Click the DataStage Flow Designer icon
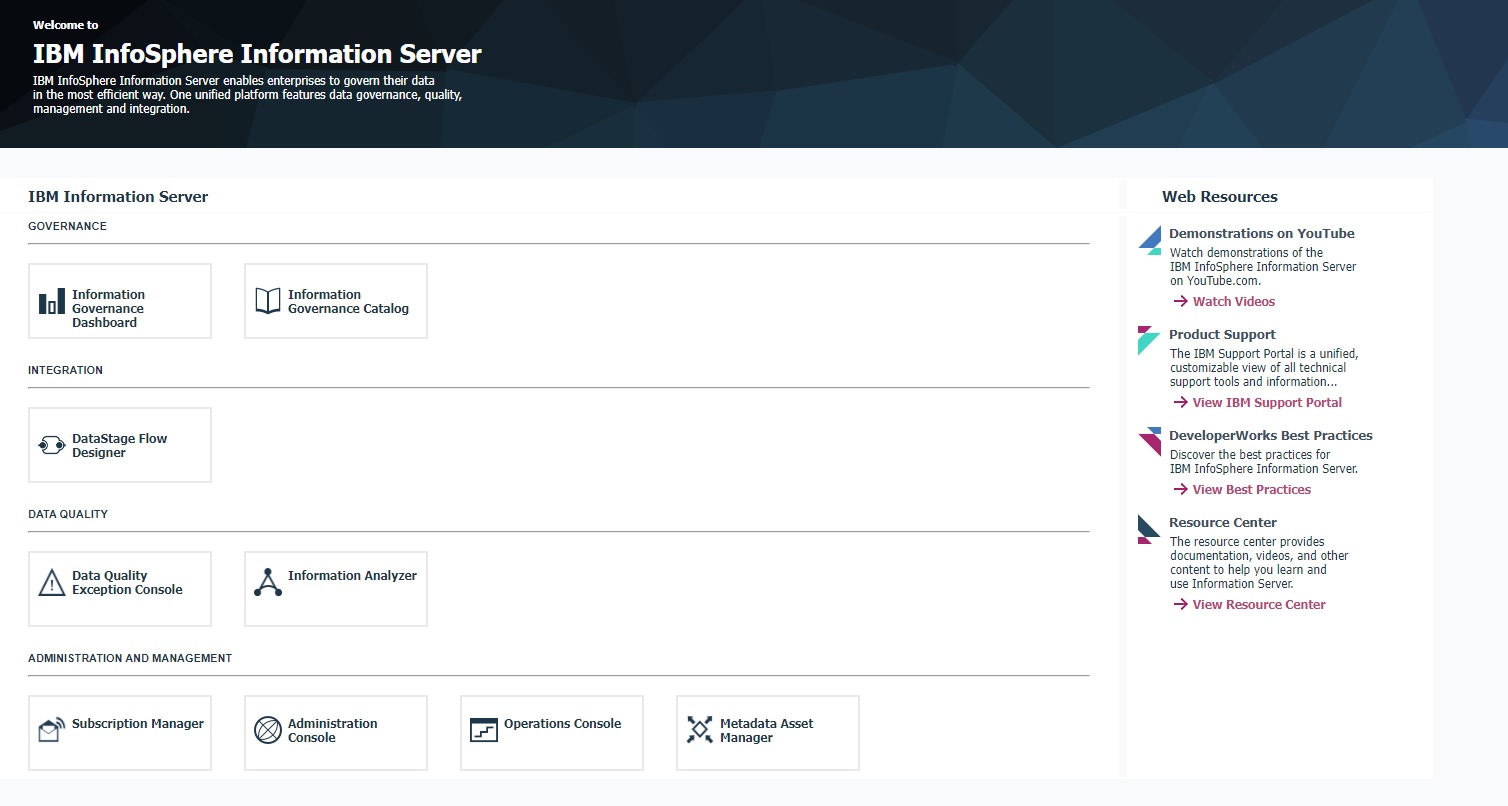The height and width of the screenshot is (806, 1508). click(x=52, y=445)
